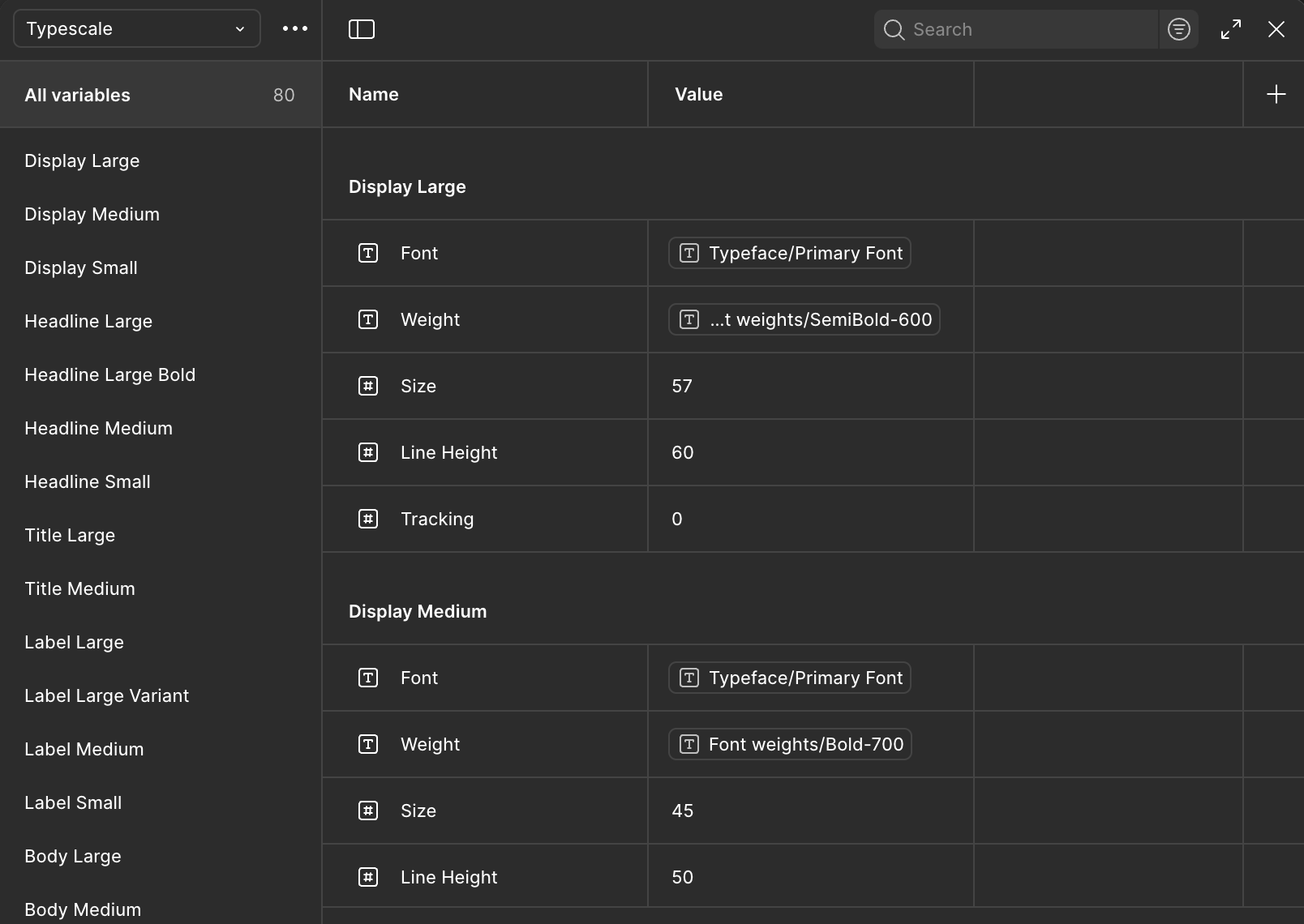Click the SemiBold-600 weight alias chip
Image resolution: width=1304 pixels, height=924 pixels.
pos(804,319)
